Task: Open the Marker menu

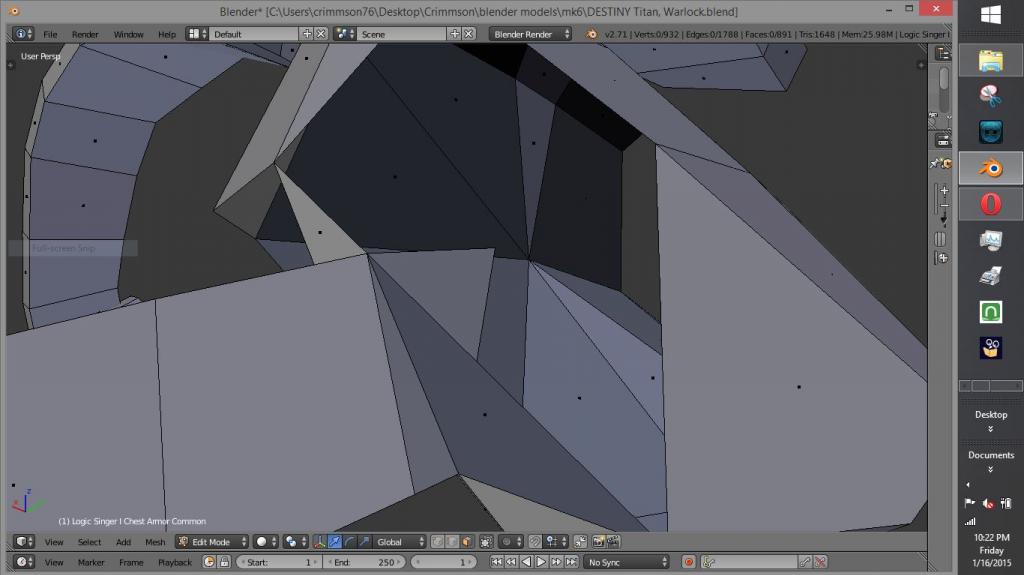Action: [x=91, y=563]
